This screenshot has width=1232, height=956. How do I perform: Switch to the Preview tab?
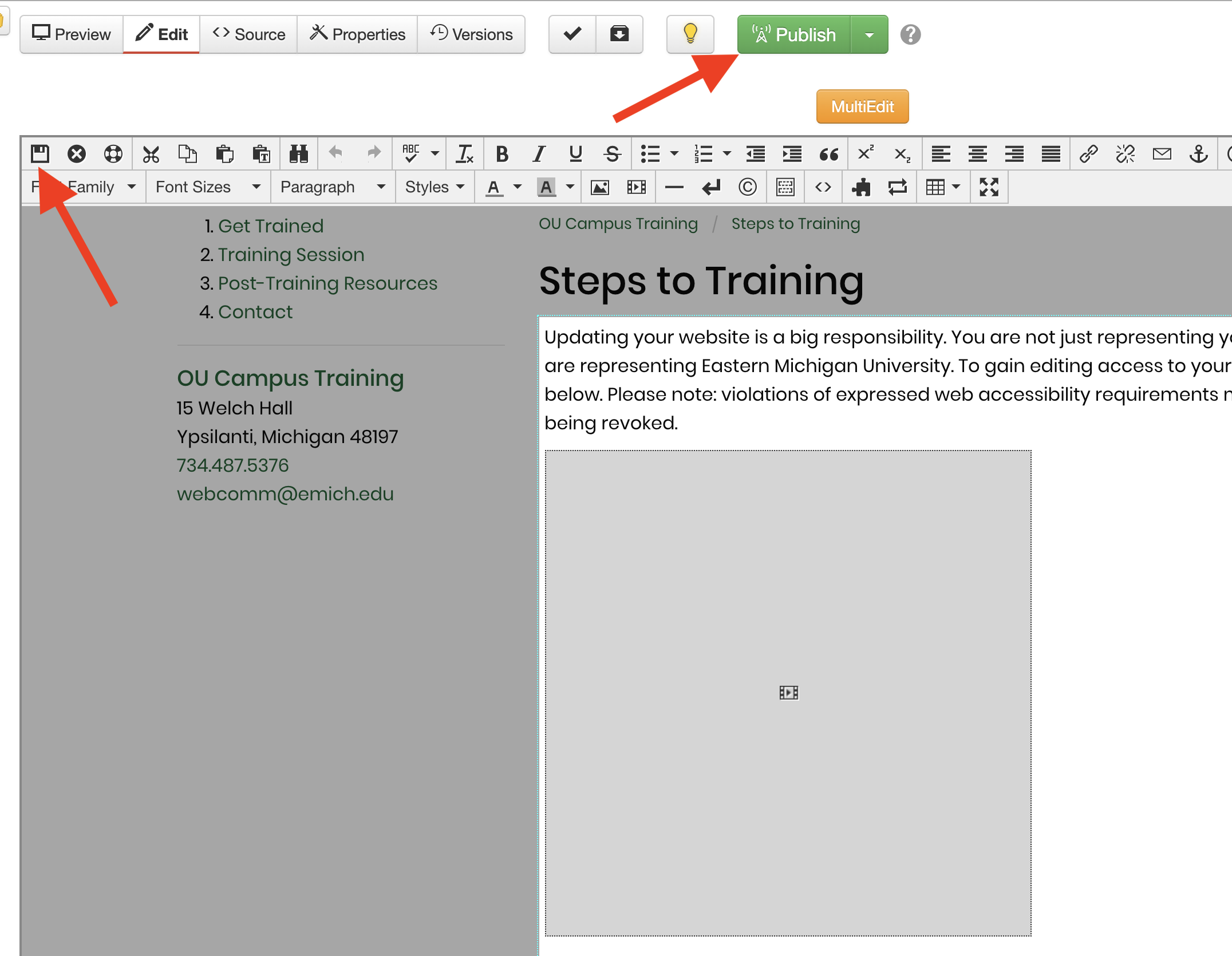tap(72, 34)
